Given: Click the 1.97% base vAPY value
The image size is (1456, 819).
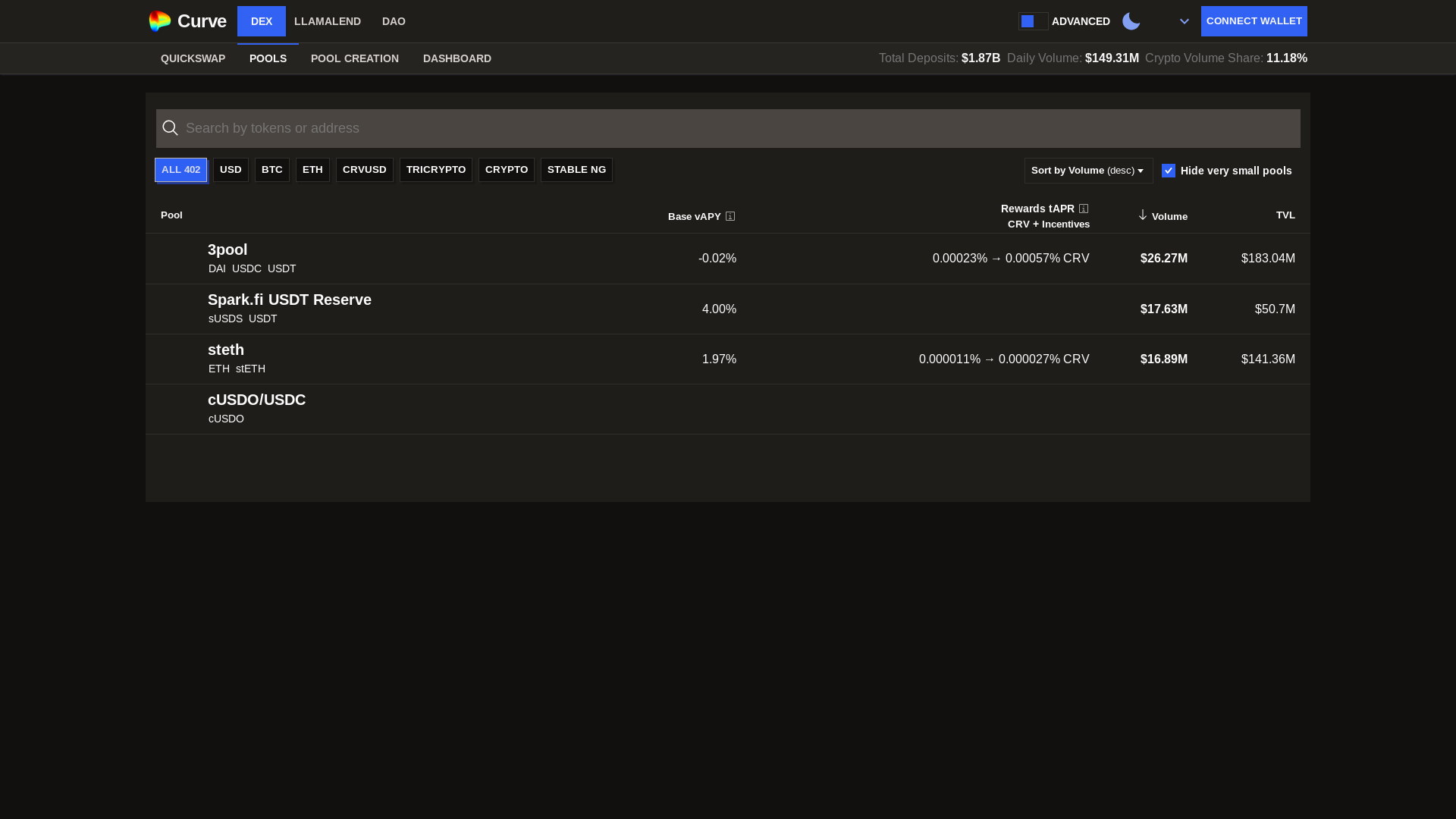Looking at the screenshot, I should (x=719, y=359).
